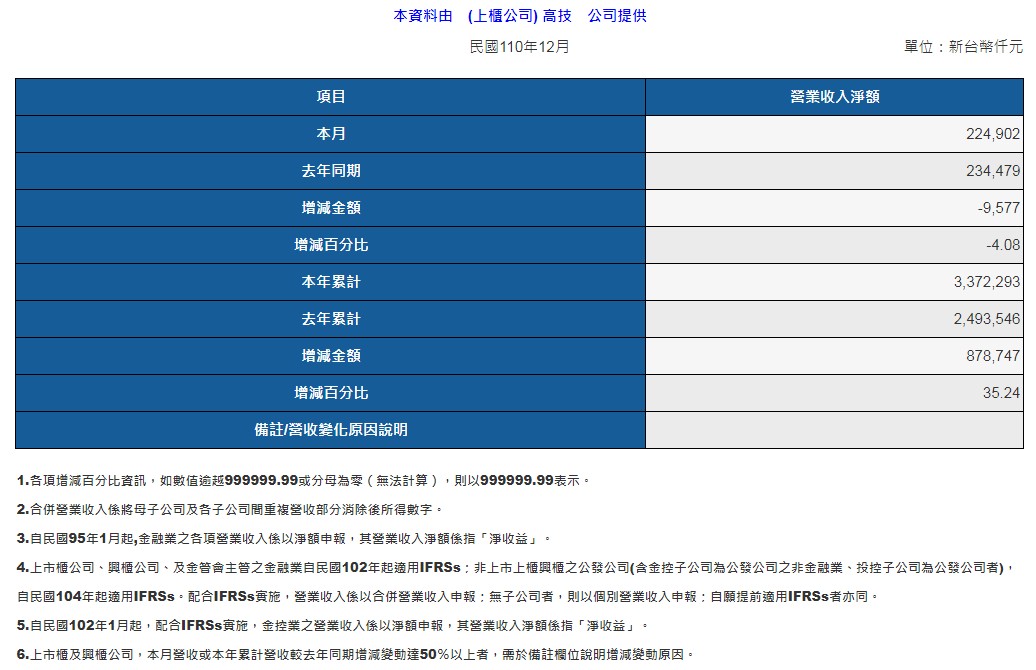Click the value 878,747
The image size is (1036, 670).
coord(992,356)
